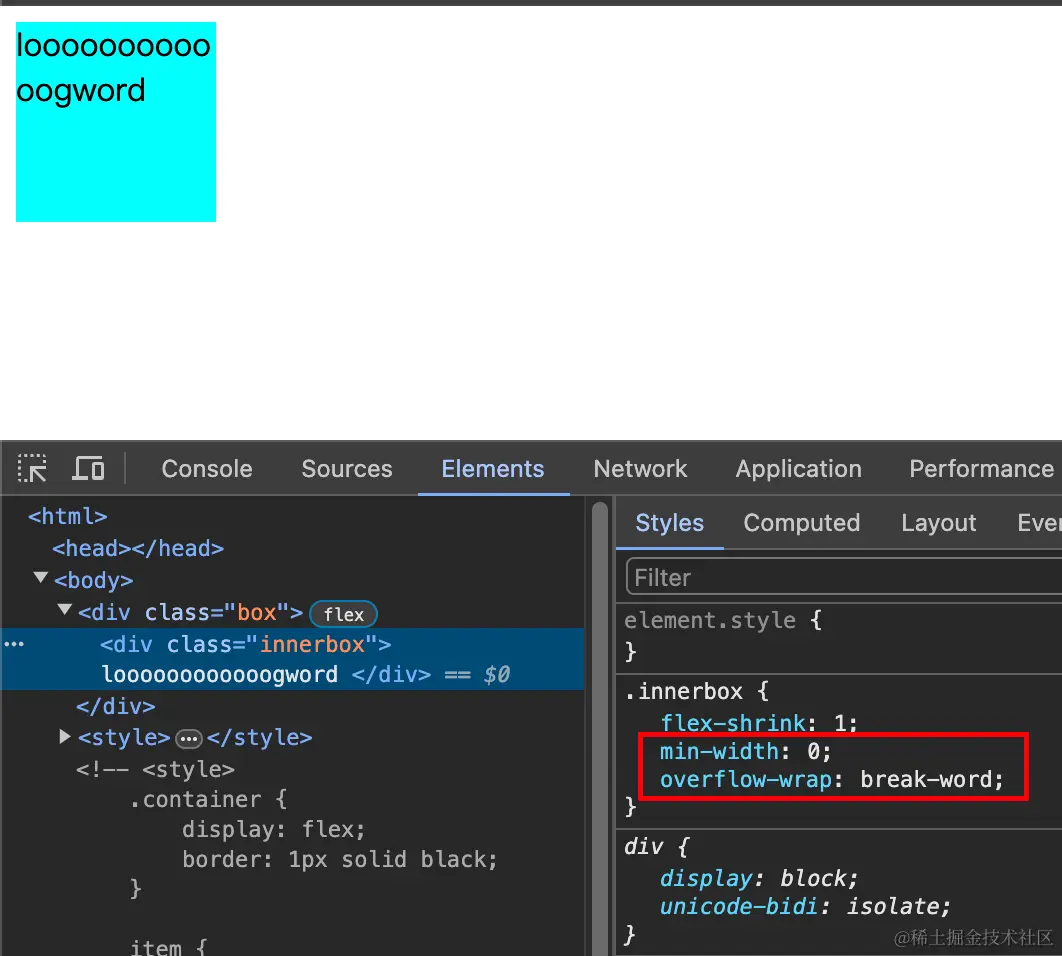
Task: Click the looooooooooooogword text node
Action: [x=220, y=675]
